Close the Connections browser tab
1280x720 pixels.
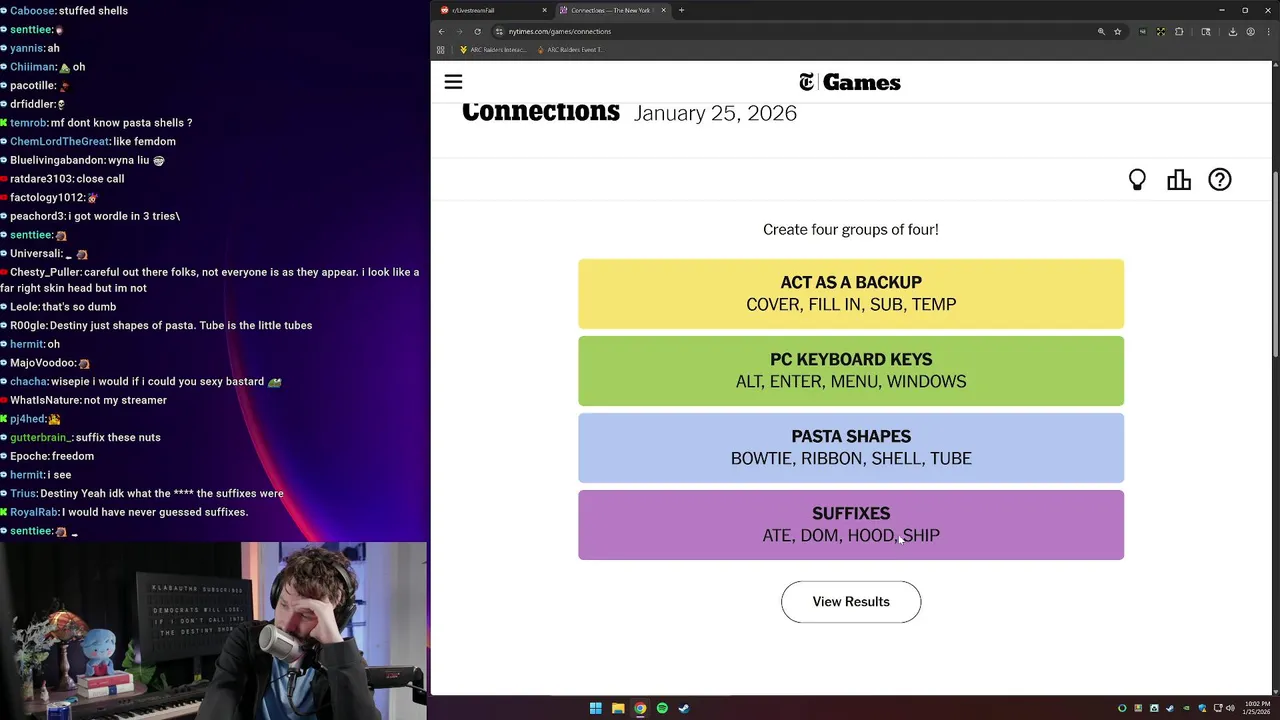(x=663, y=10)
